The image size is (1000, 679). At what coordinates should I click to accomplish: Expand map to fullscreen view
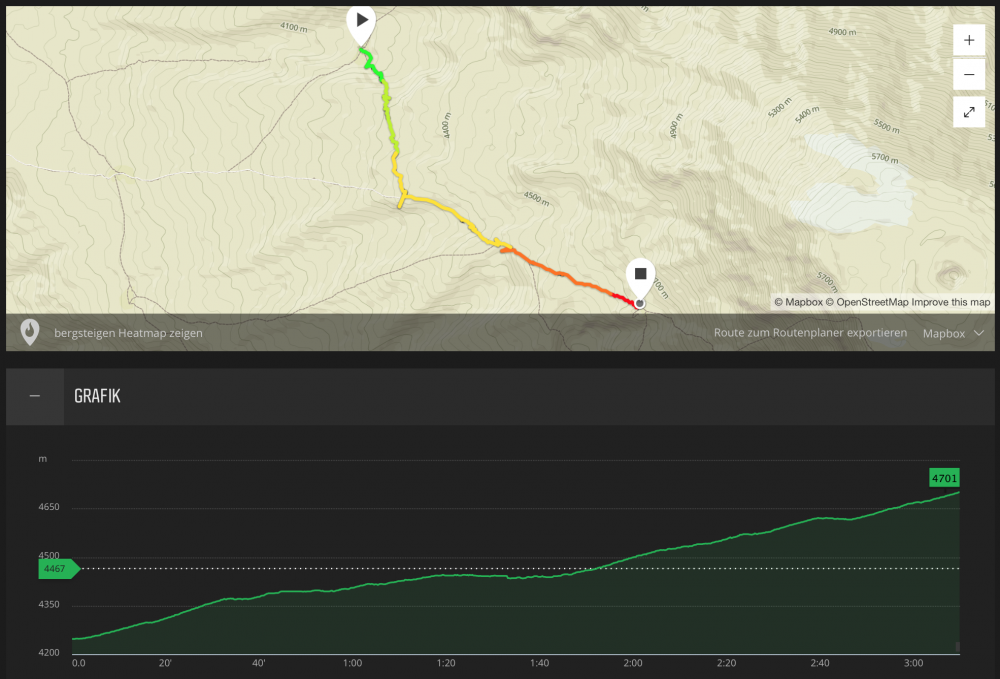(x=969, y=112)
